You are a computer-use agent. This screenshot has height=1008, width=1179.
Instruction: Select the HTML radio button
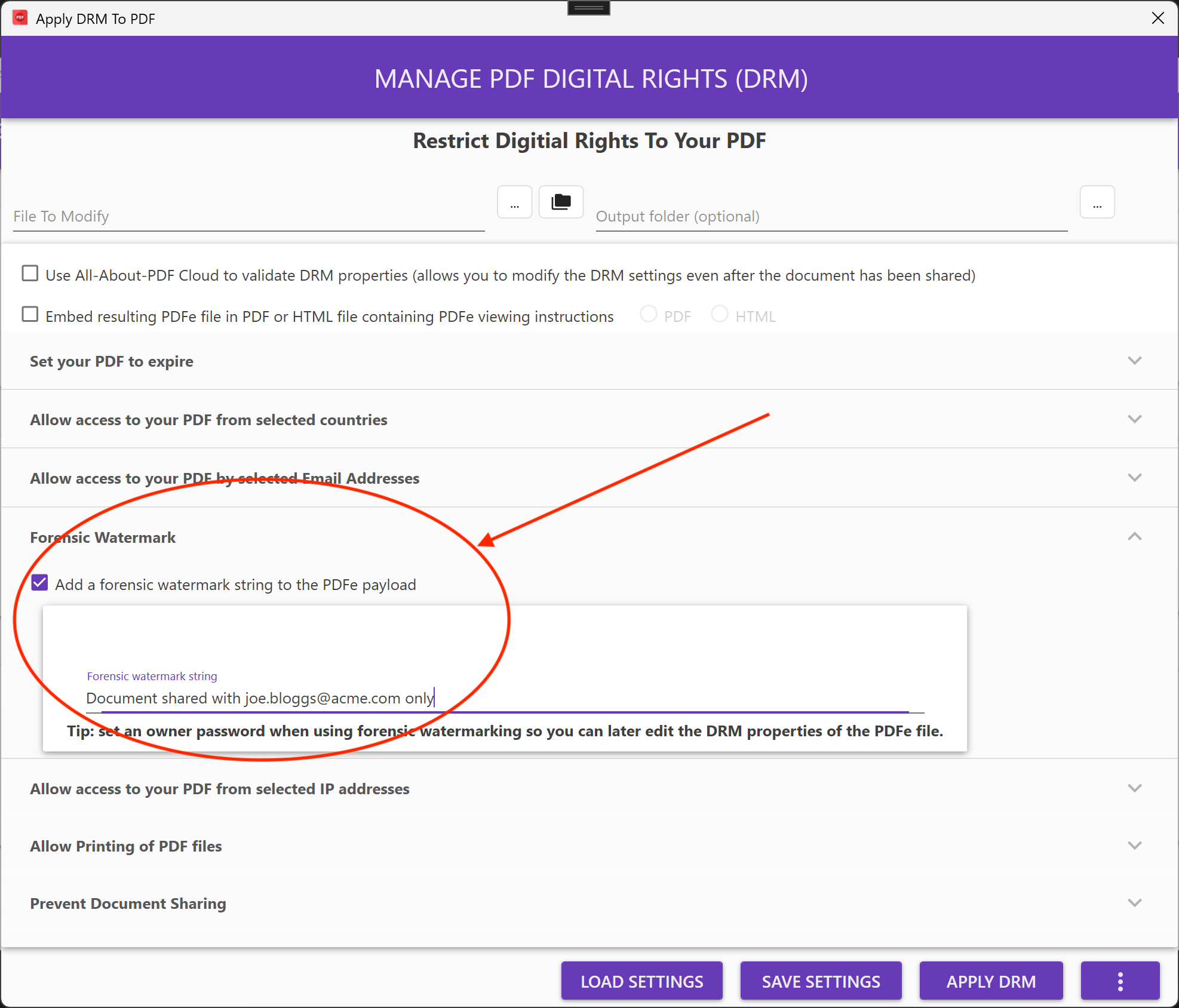tap(719, 314)
